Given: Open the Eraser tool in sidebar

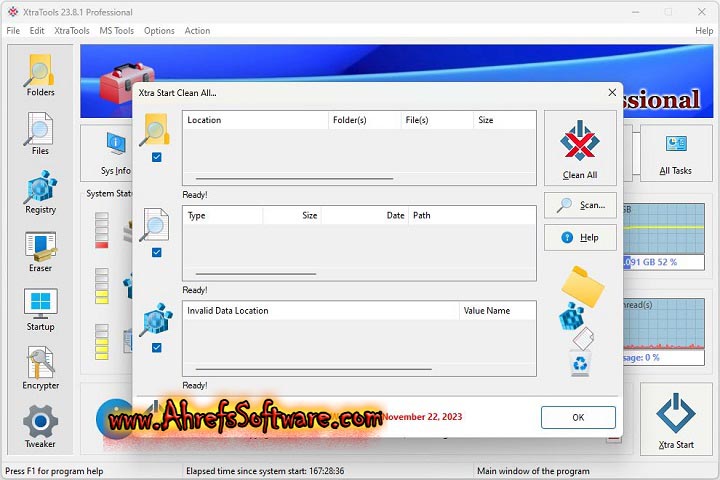Looking at the screenshot, I should point(40,251).
